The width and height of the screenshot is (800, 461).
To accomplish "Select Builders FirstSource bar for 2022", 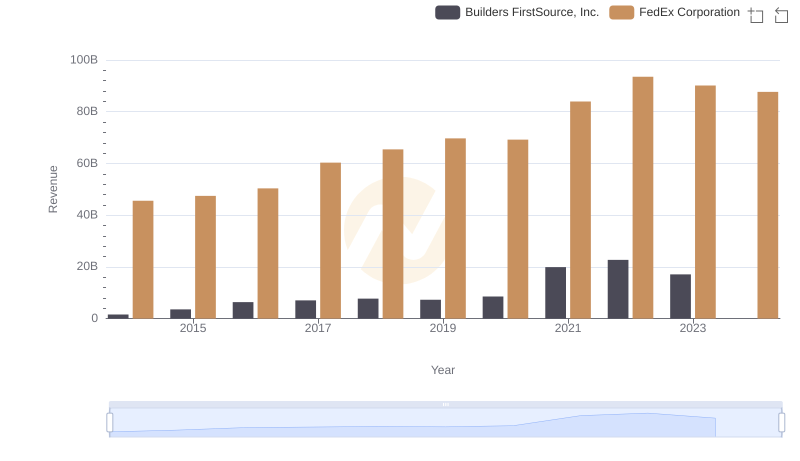I will 618,289.
